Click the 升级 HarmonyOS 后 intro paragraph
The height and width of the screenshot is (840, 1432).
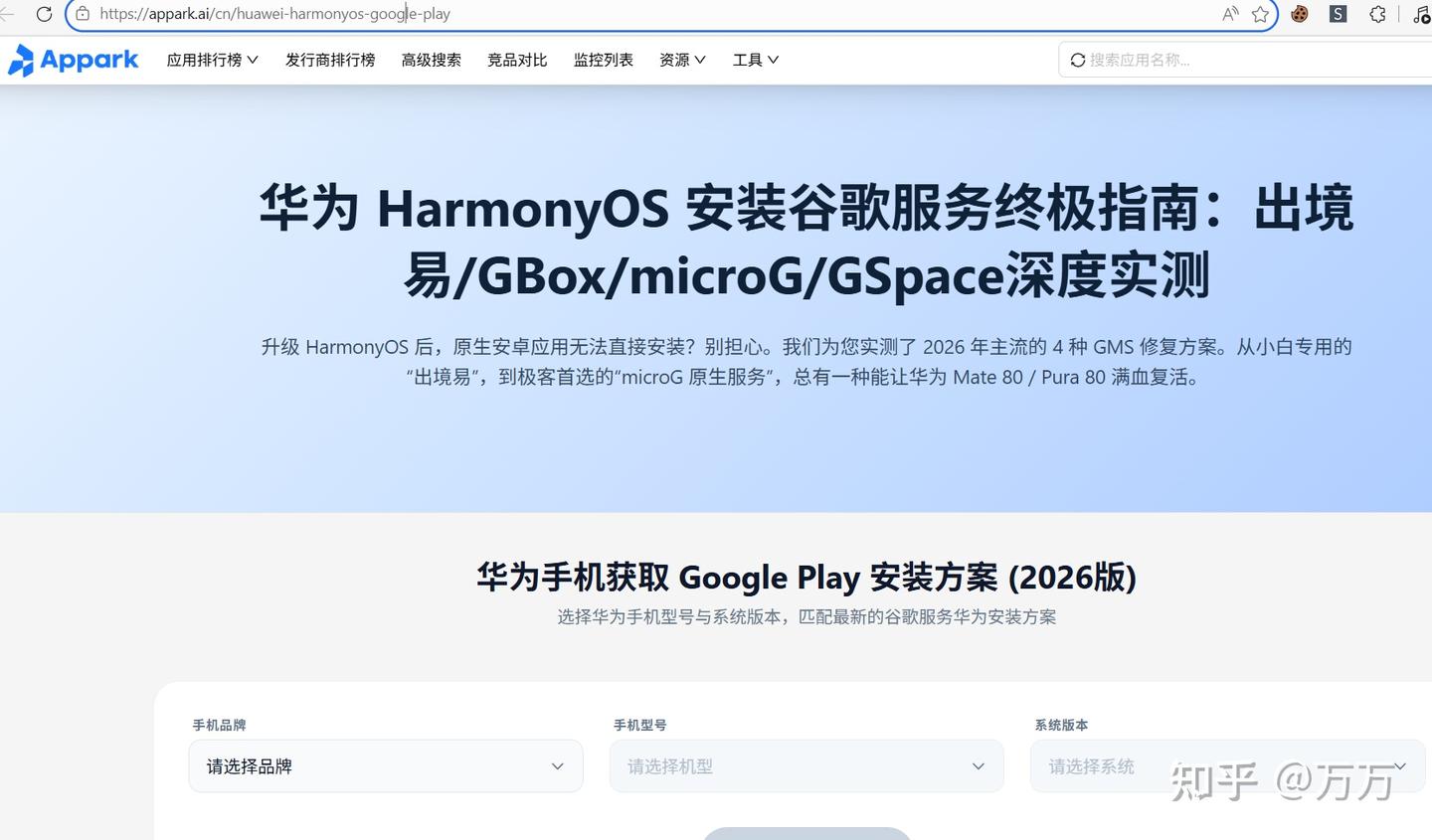[x=806, y=362]
